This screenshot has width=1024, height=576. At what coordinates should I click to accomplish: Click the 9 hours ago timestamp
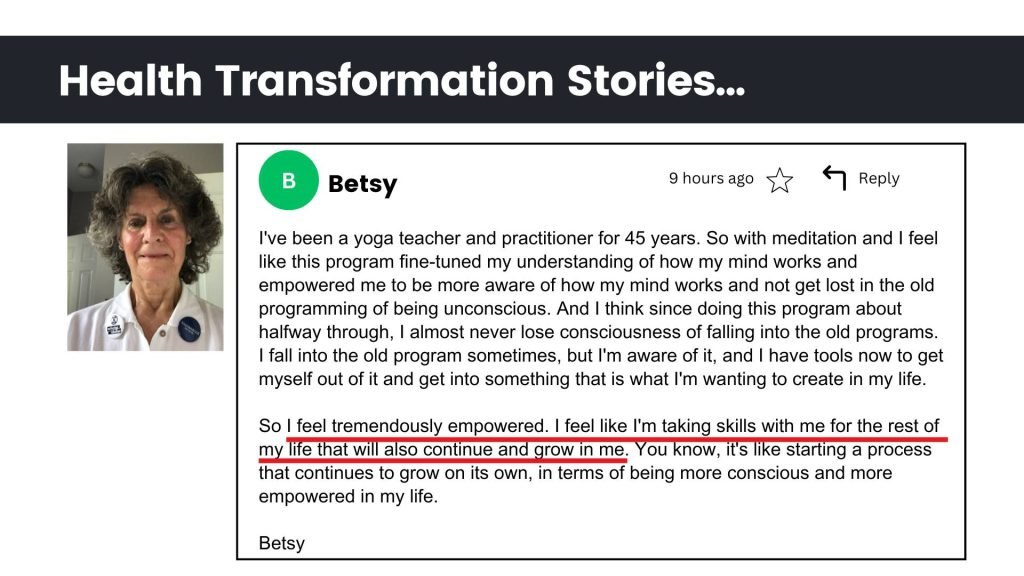pos(711,178)
